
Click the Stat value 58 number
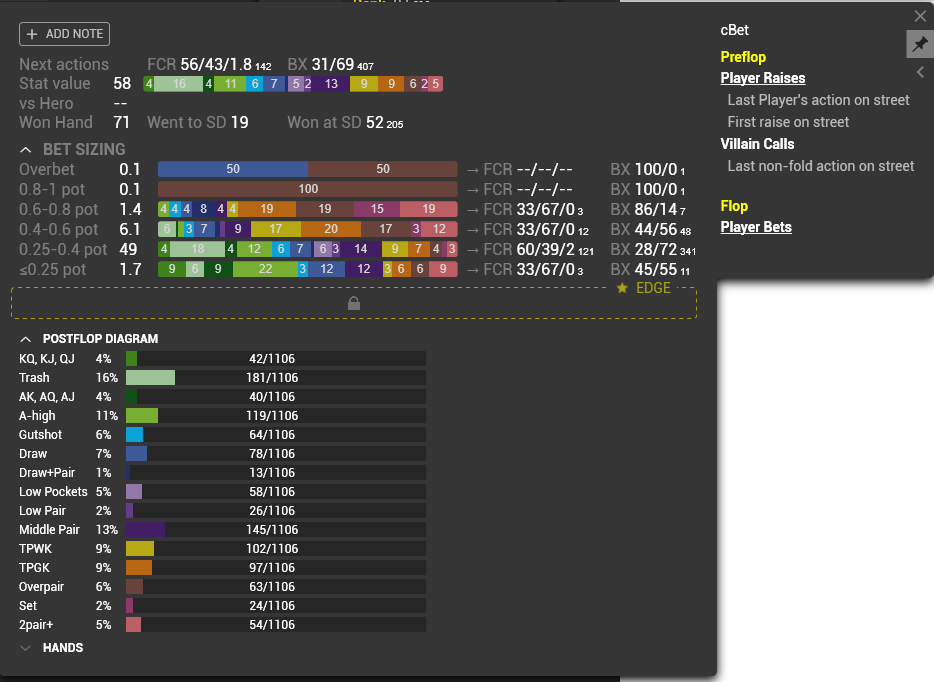[122, 84]
